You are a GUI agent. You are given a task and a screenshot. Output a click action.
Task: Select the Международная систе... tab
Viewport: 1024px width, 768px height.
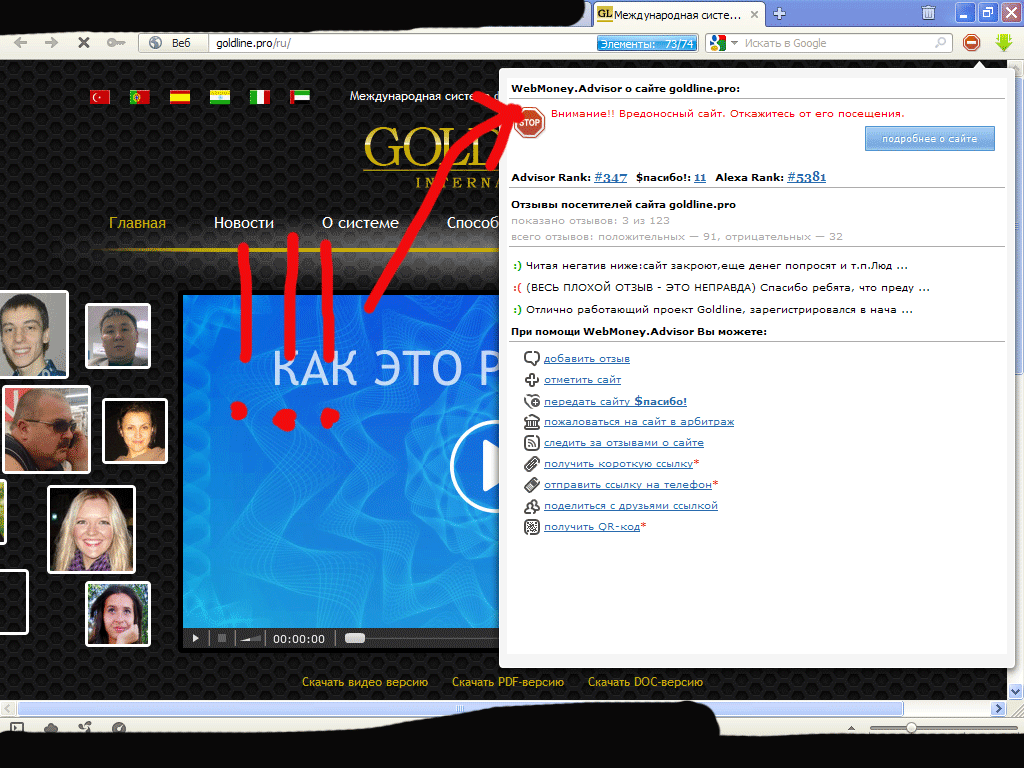click(678, 14)
